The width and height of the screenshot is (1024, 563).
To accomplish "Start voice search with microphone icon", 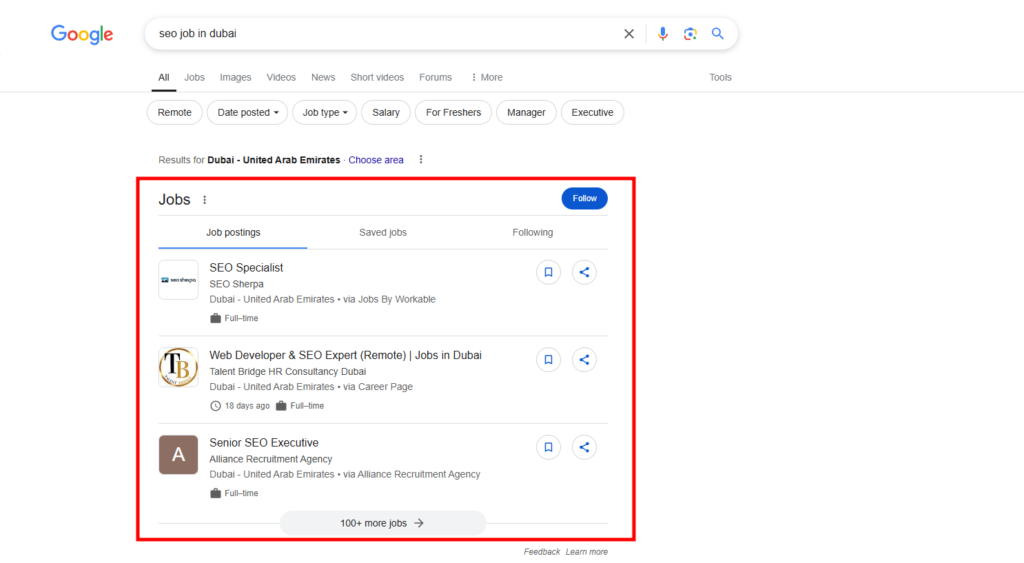I will tap(662, 34).
